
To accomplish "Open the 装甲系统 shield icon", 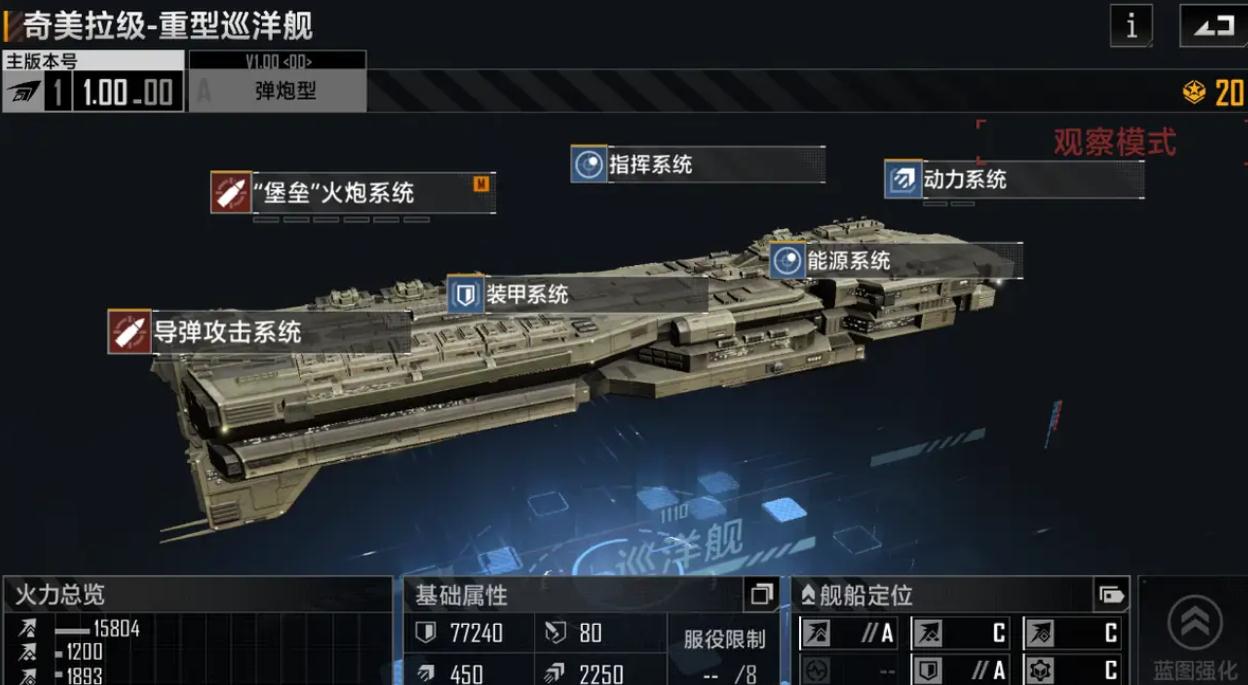I will click(465, 294).
